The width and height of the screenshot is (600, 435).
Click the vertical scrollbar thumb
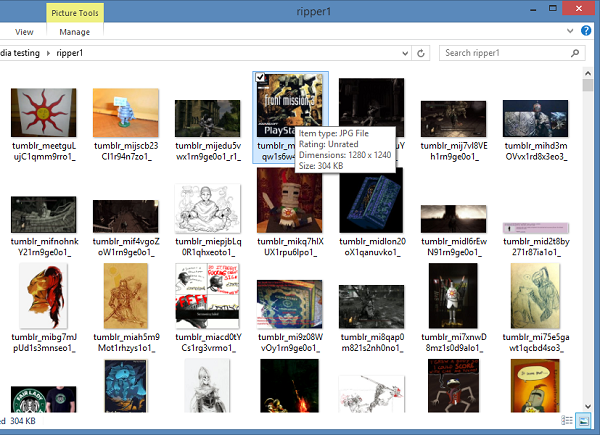[x=588, y=85]
